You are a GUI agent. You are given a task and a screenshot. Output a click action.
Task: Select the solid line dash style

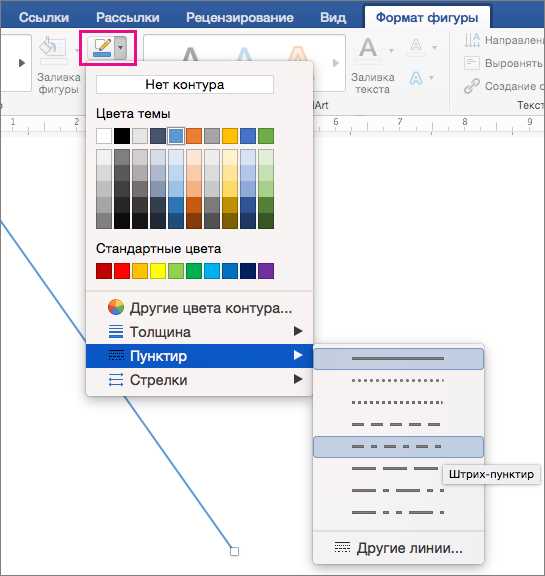point(398,359)
